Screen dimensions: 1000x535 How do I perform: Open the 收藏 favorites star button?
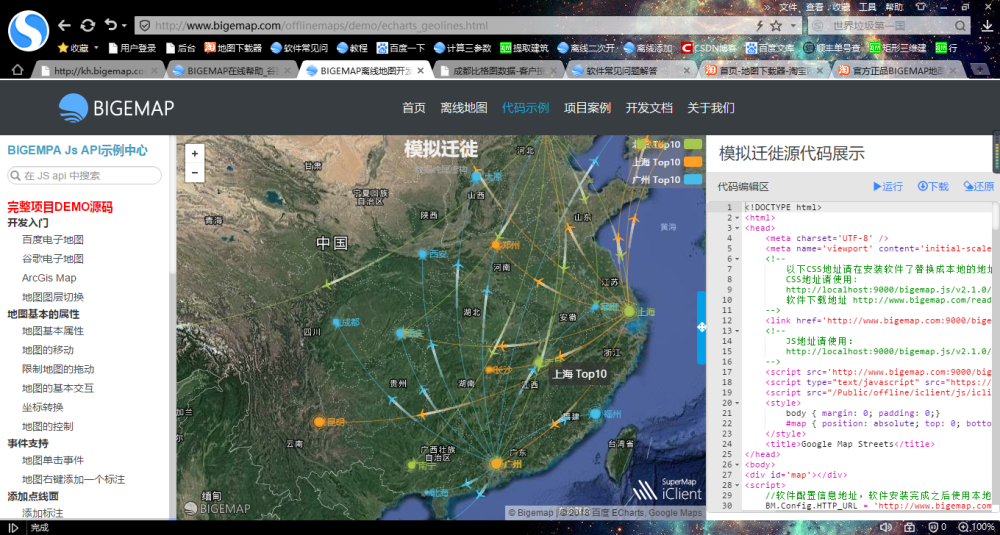tap(73, 48)
